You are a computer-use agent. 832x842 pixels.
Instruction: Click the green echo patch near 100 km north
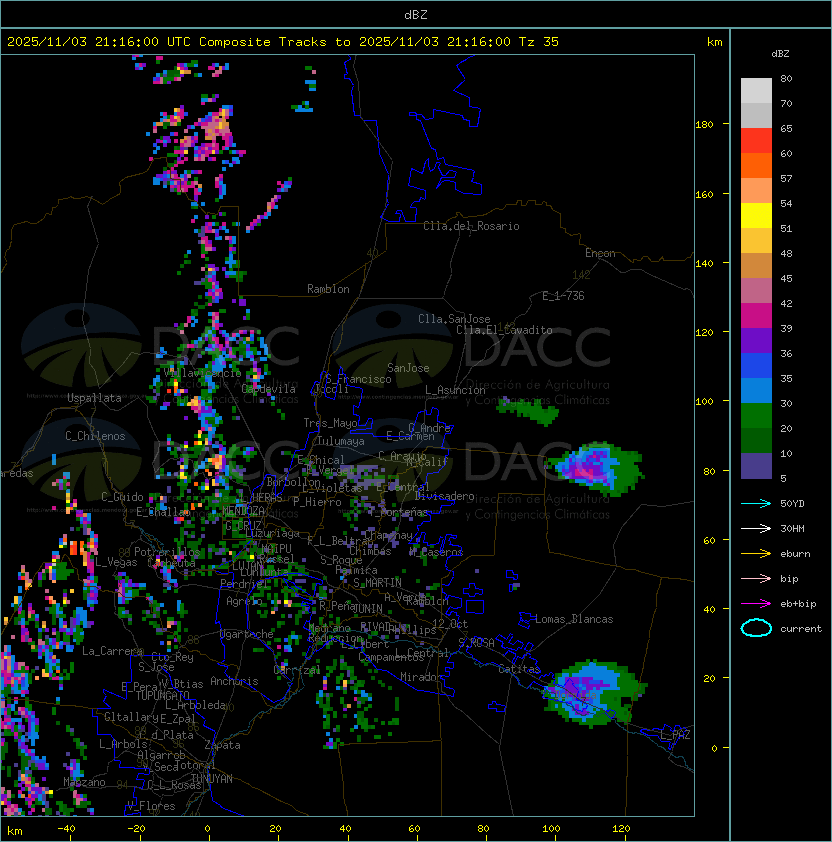pyautogui.click(x=528, y=412)
